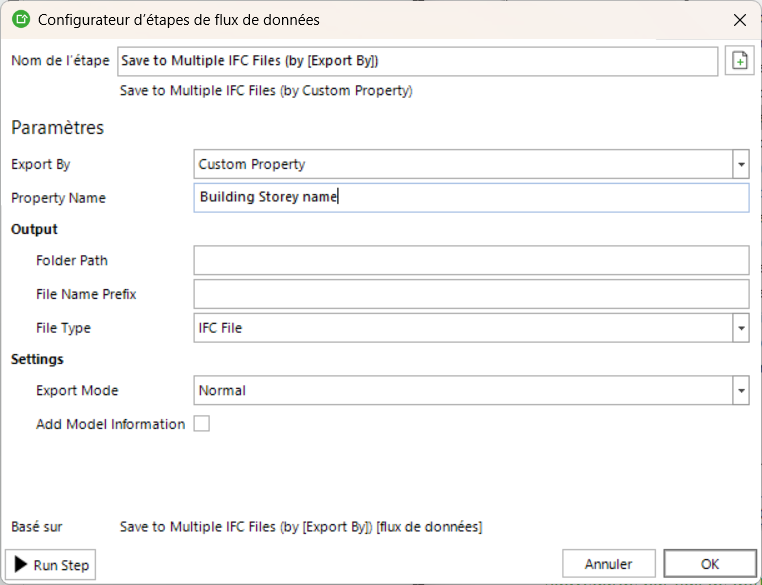The width and height of the screenshot is (762, 585).
Task: Click the Annuler button
Action: 609,564
